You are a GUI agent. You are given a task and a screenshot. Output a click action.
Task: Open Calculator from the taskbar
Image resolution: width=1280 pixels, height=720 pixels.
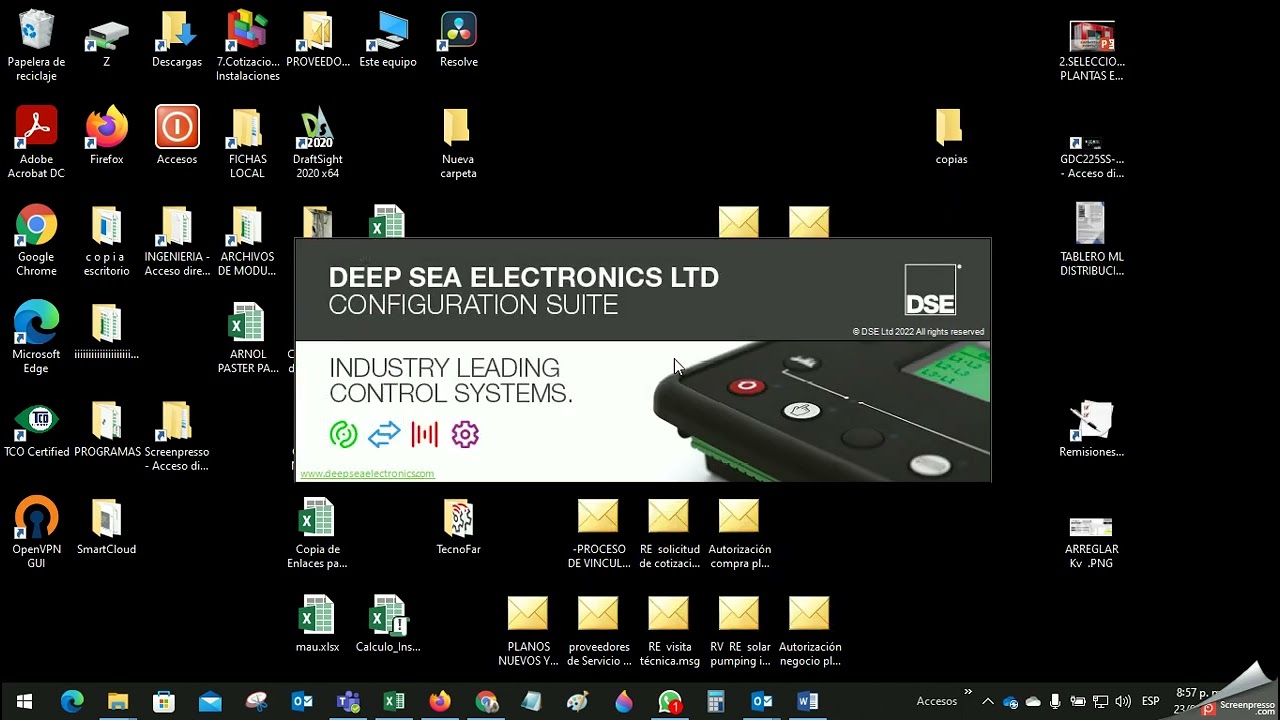coord(716,701)
